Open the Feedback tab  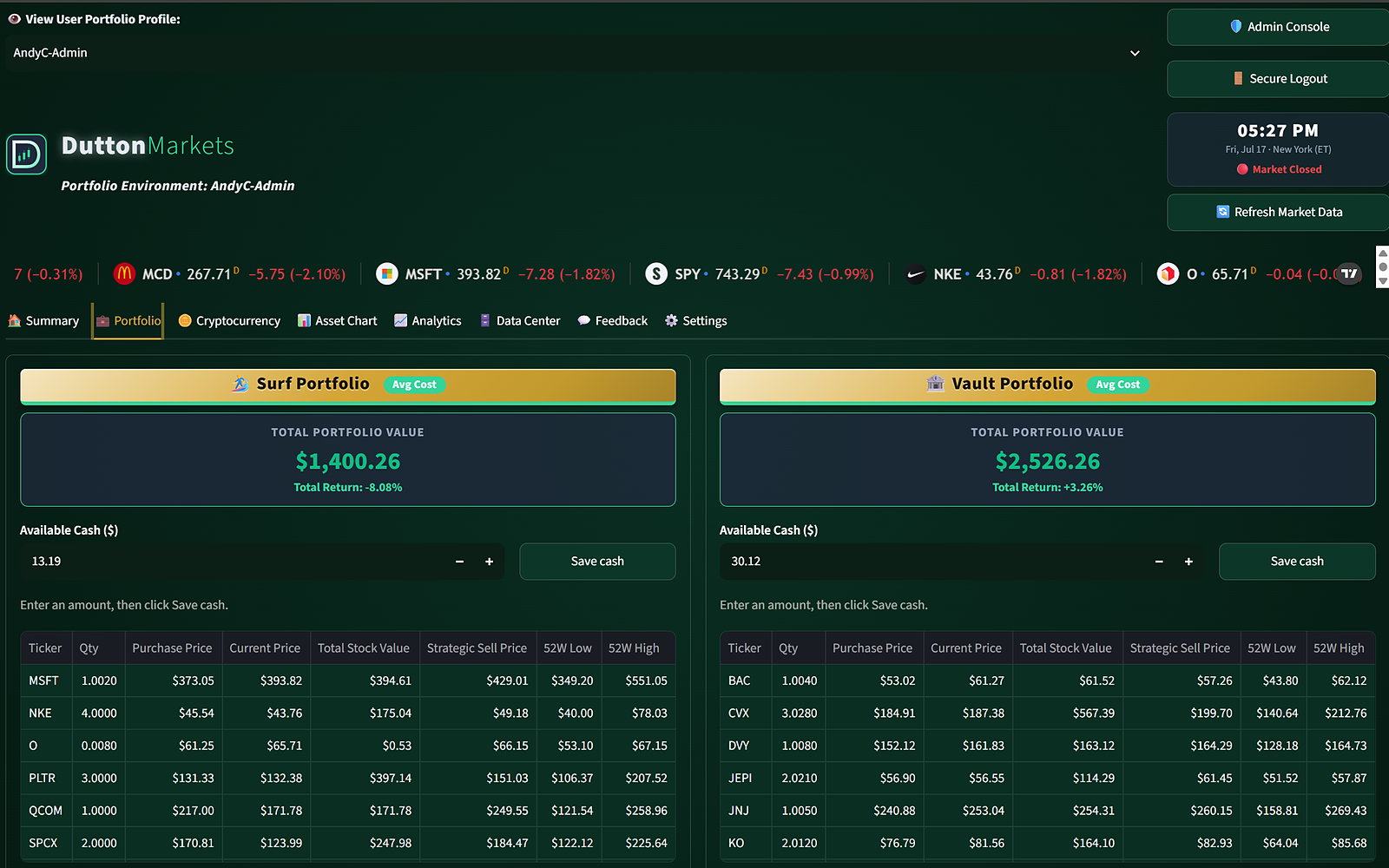(x=612, y=320)
